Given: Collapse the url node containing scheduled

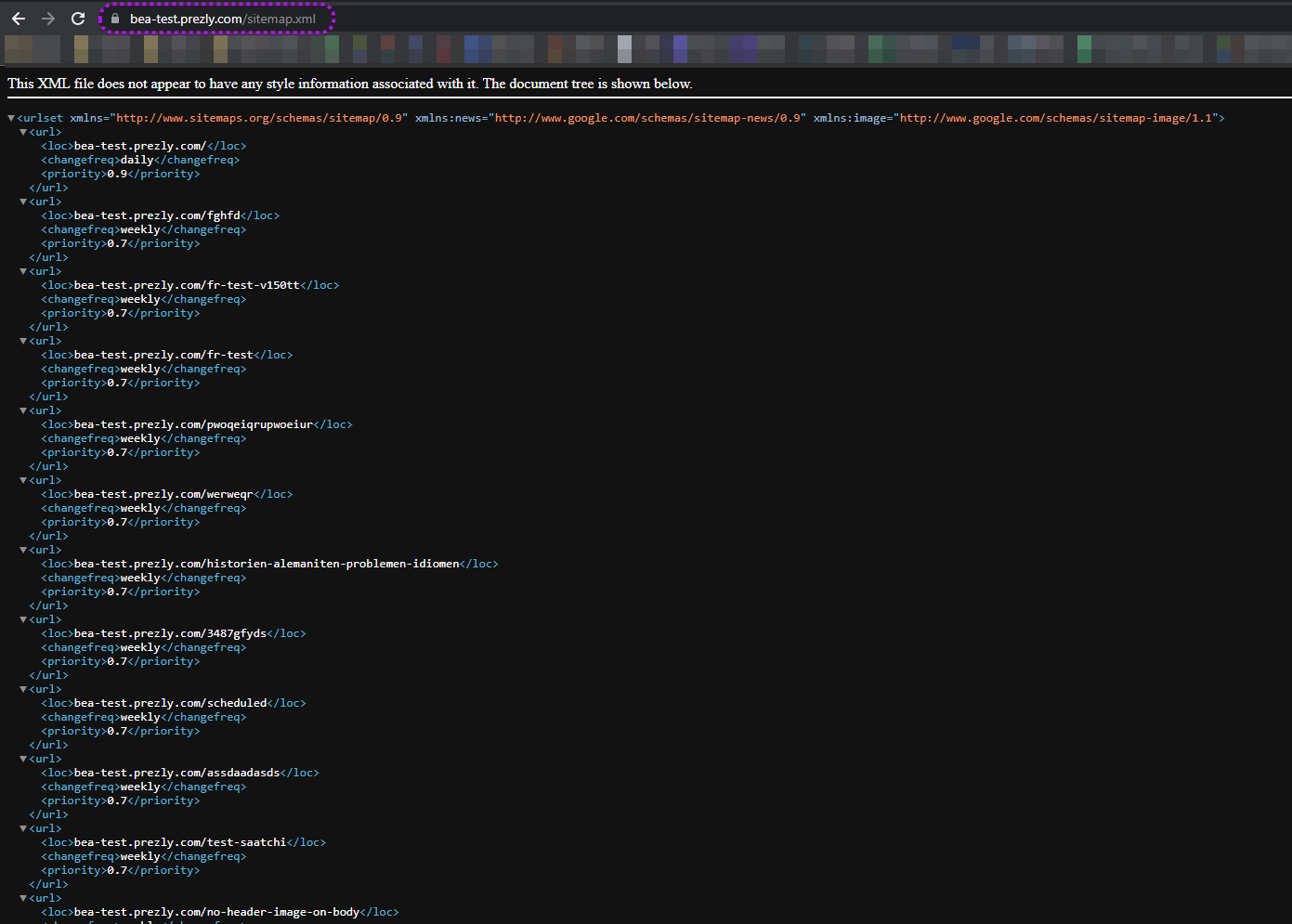Looking at the screenshot, I should (23, 690).
